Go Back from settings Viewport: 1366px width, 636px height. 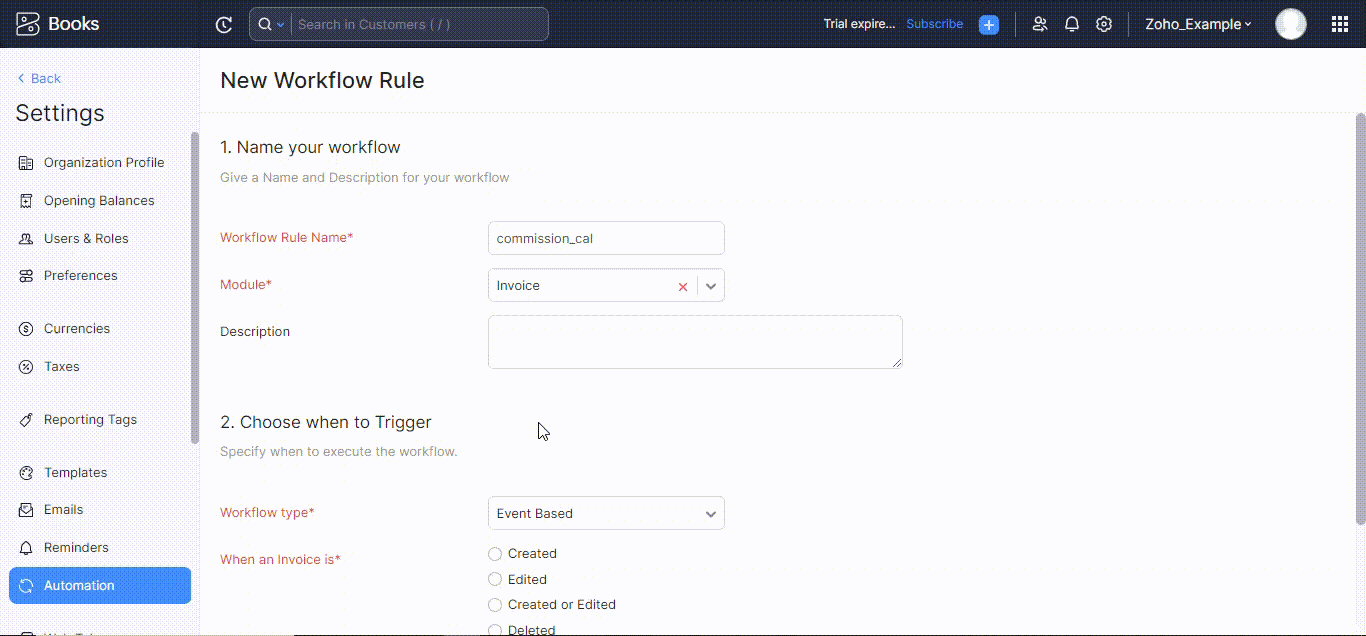pos(39,77)
